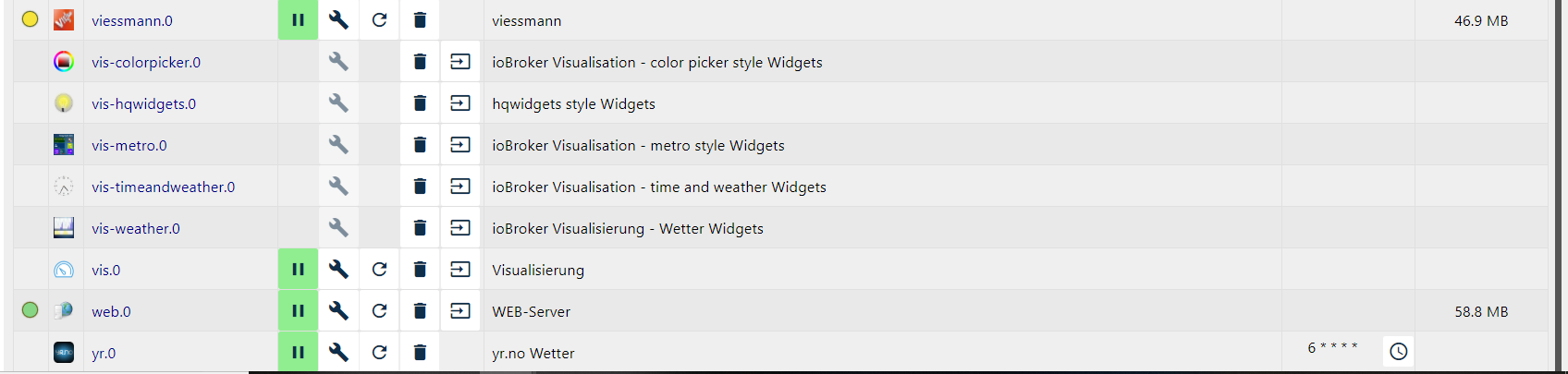Configure vis-metro.0 with wrench icon

point(338,145)
